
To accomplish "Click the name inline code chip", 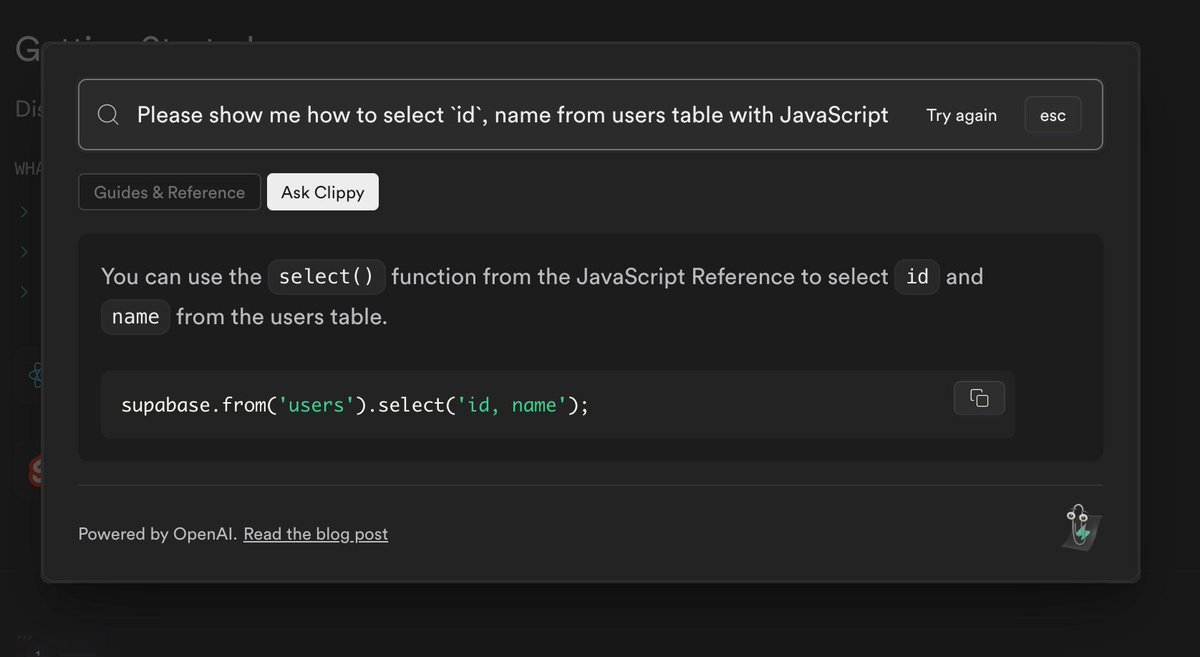I will (x=135, y=317).
